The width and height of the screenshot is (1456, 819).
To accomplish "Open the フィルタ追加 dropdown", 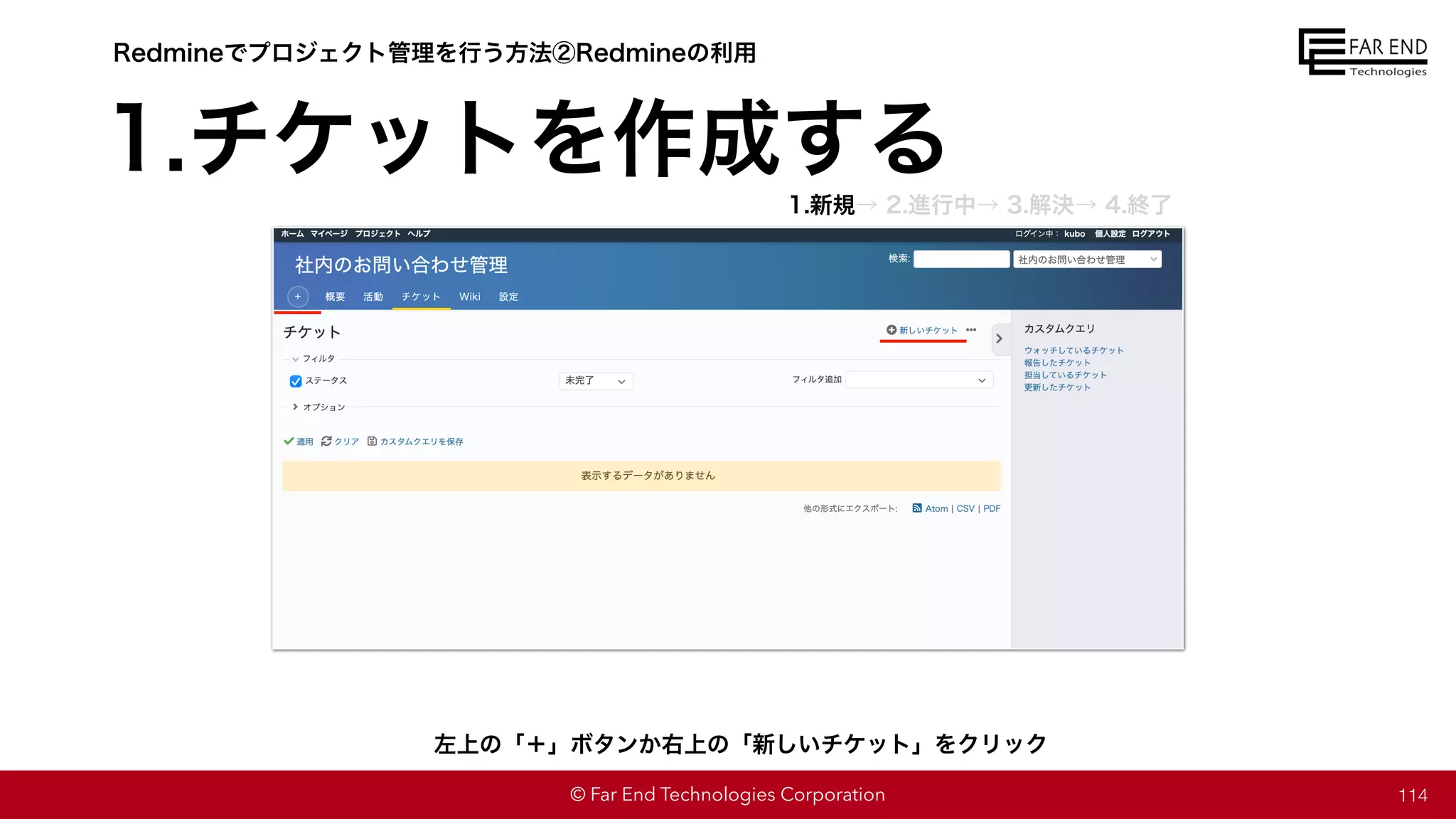I will coord(919,380).
